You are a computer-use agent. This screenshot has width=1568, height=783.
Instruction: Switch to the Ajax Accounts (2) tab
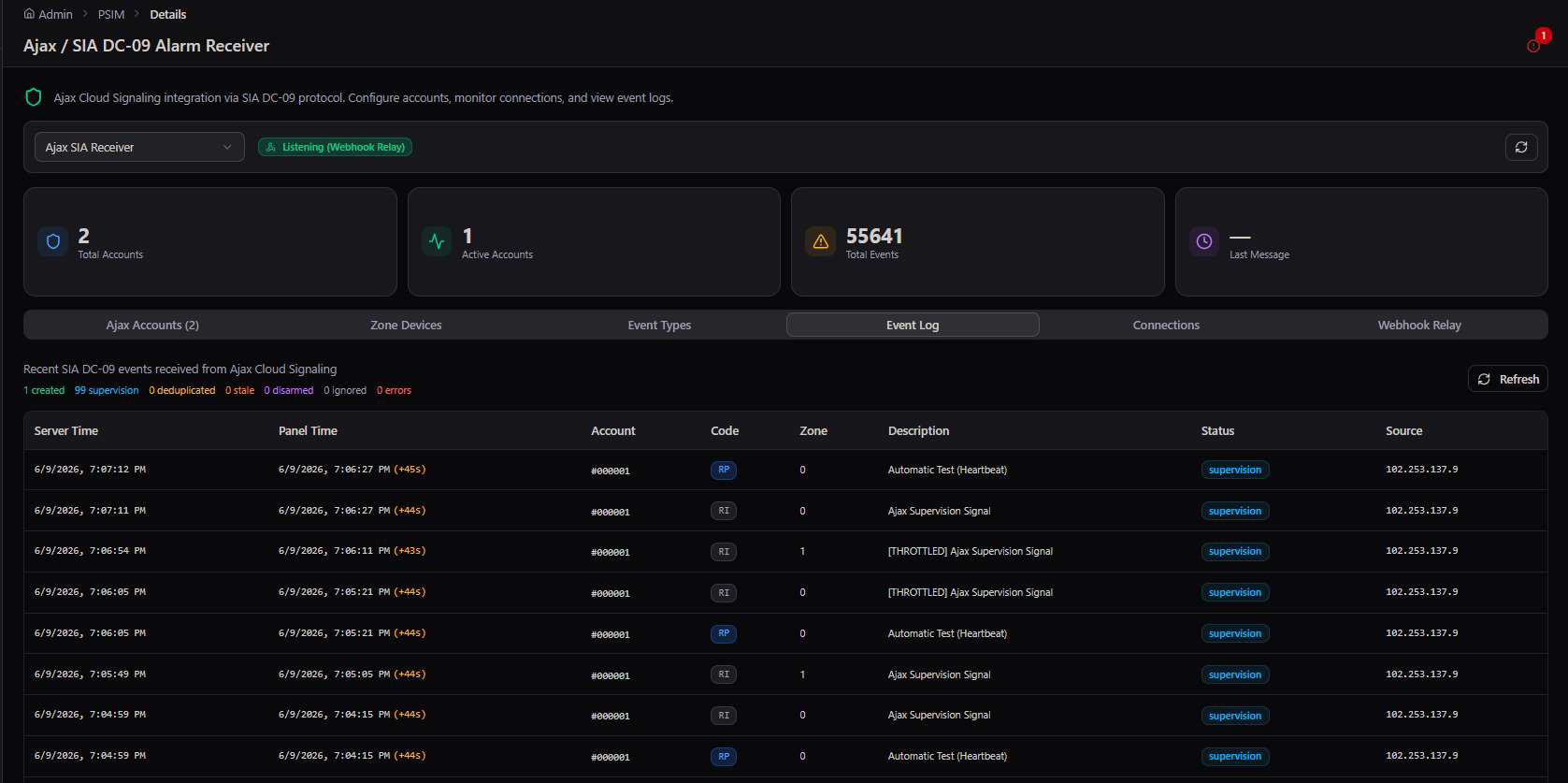tap(152, 325)
